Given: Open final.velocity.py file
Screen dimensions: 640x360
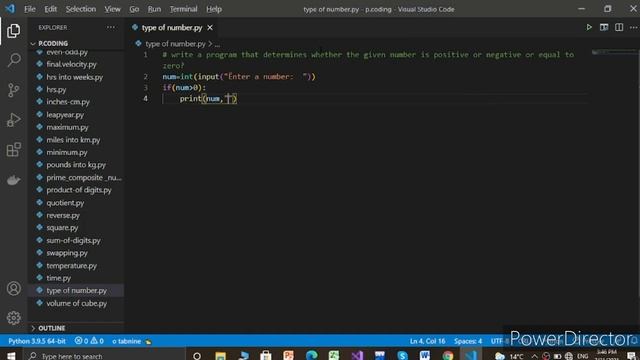Looking at the screenshot, I should pos(71,64).
